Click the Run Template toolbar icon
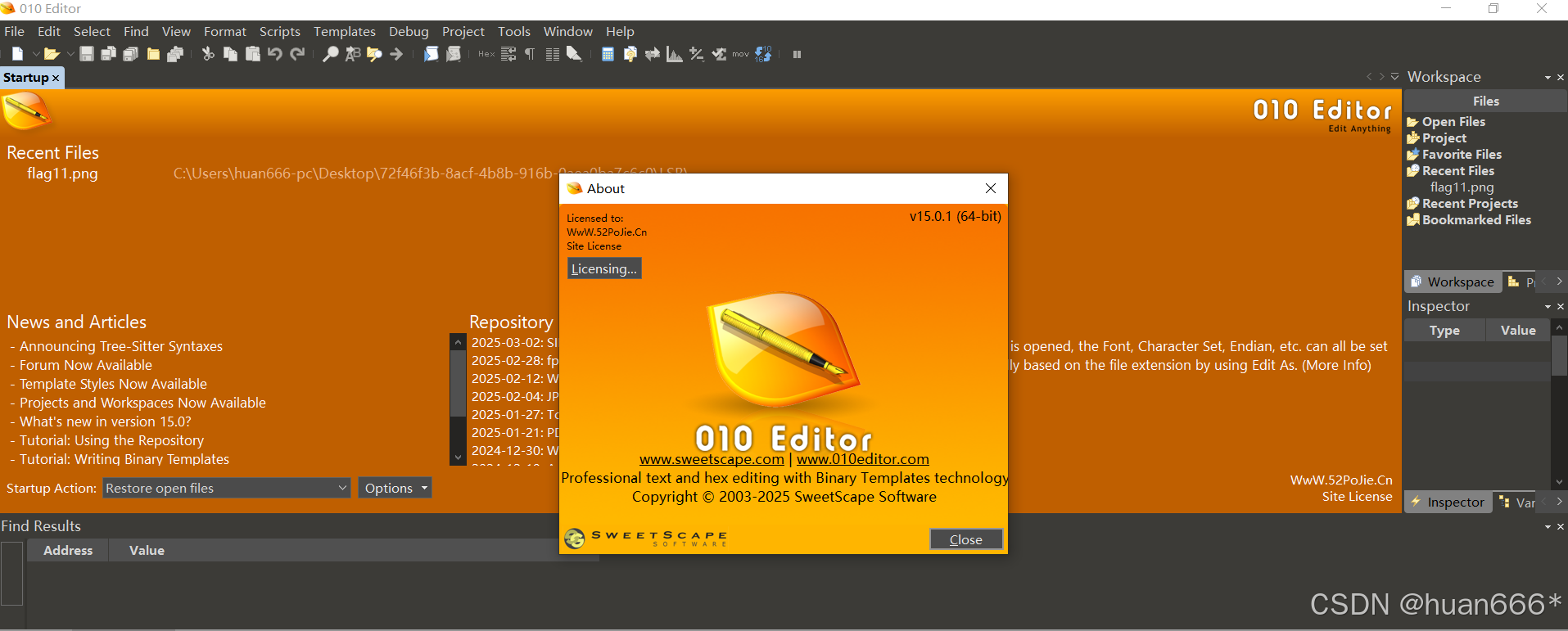1568x631 pixels. 454,54
